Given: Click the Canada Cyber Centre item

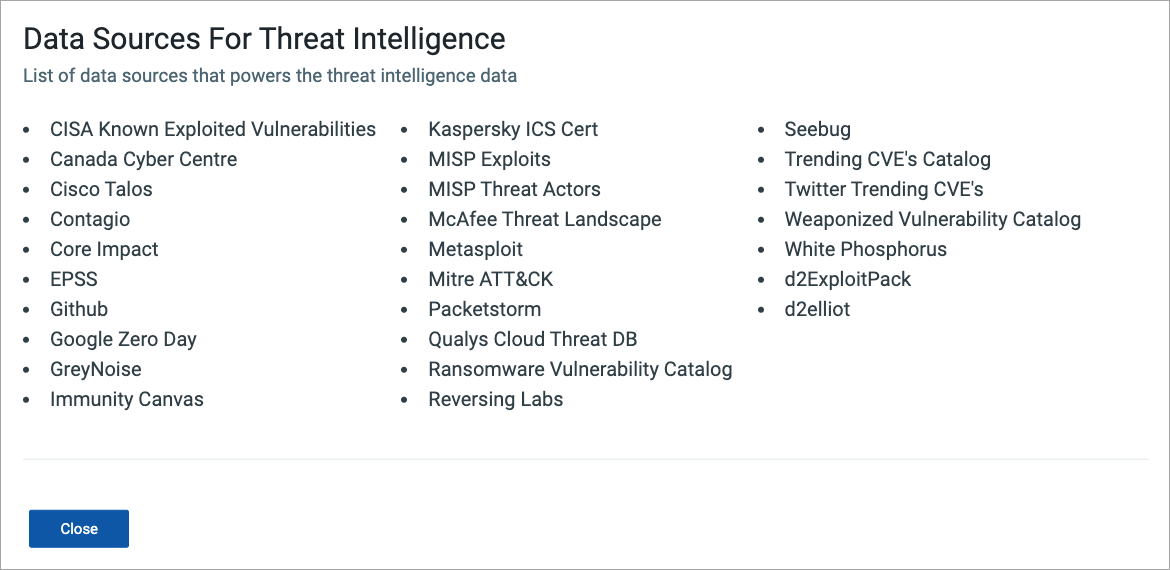Looking at the screenshot, I should (144, 159).
